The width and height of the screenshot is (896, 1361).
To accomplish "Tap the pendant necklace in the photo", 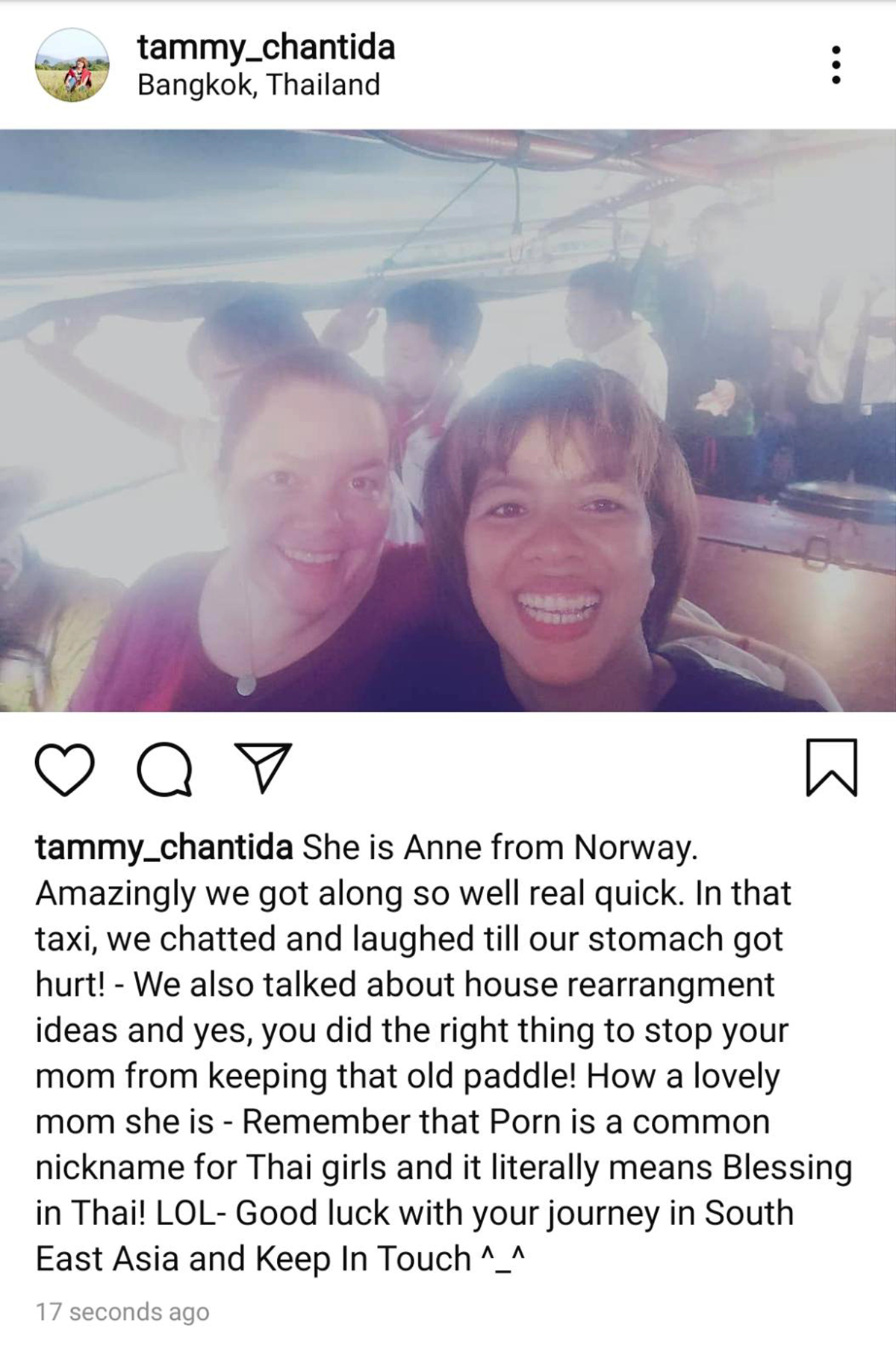I will [x=246, y=684].
